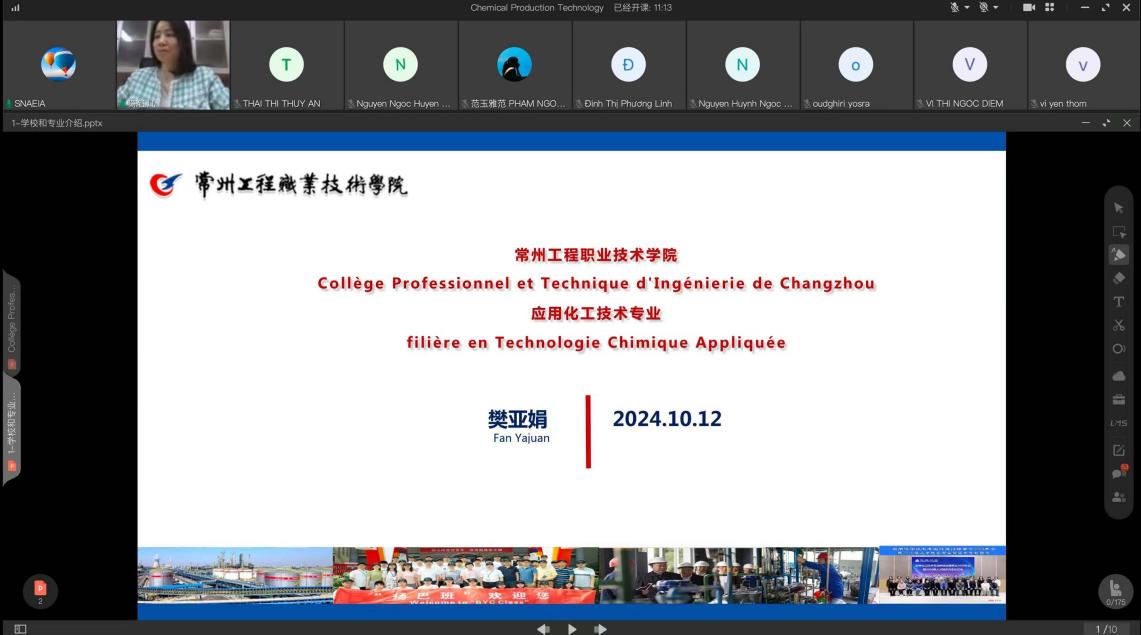Open the grid layout view selector

[1049, 8]
